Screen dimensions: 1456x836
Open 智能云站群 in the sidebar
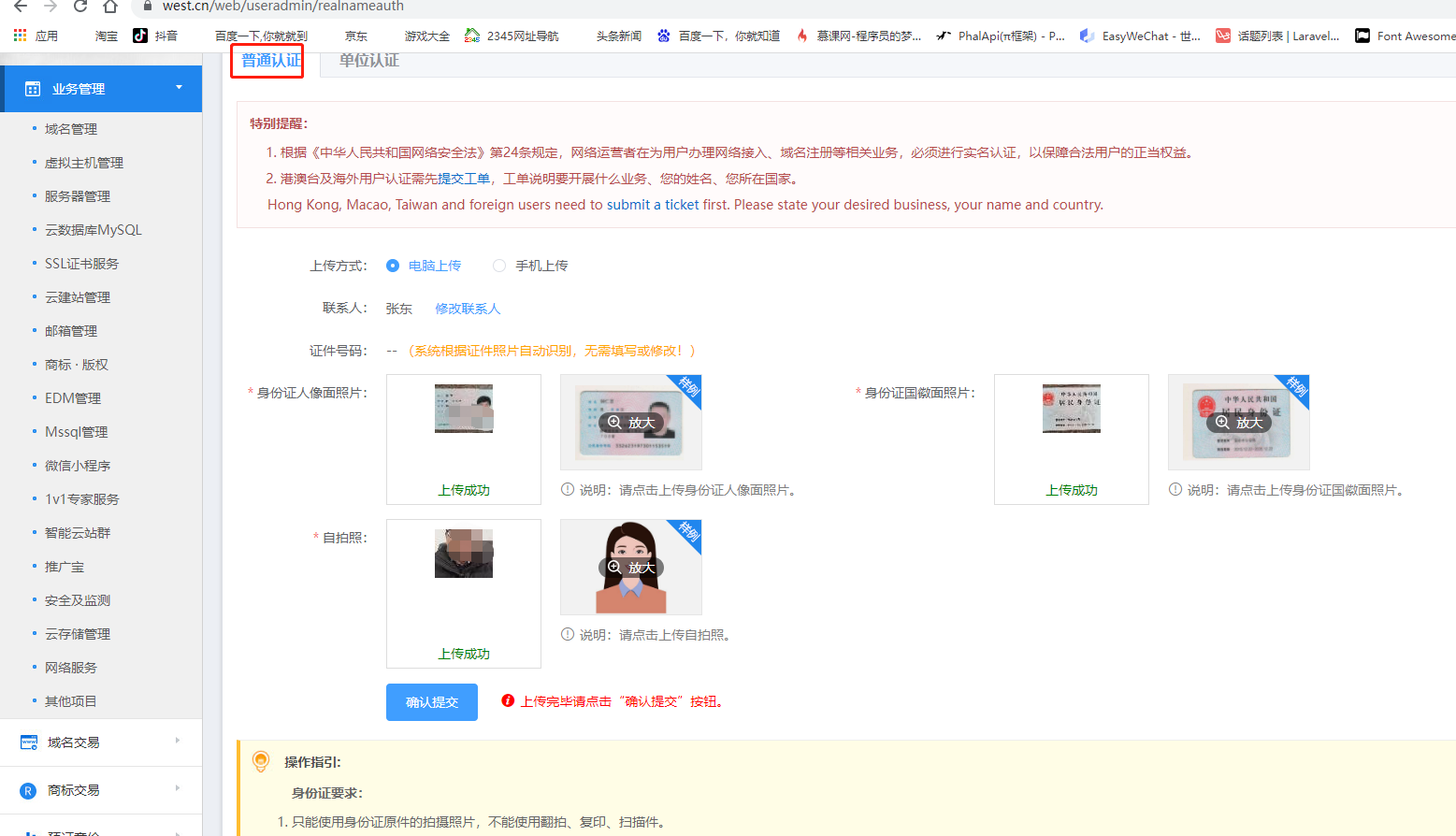(x=78, y=533)
